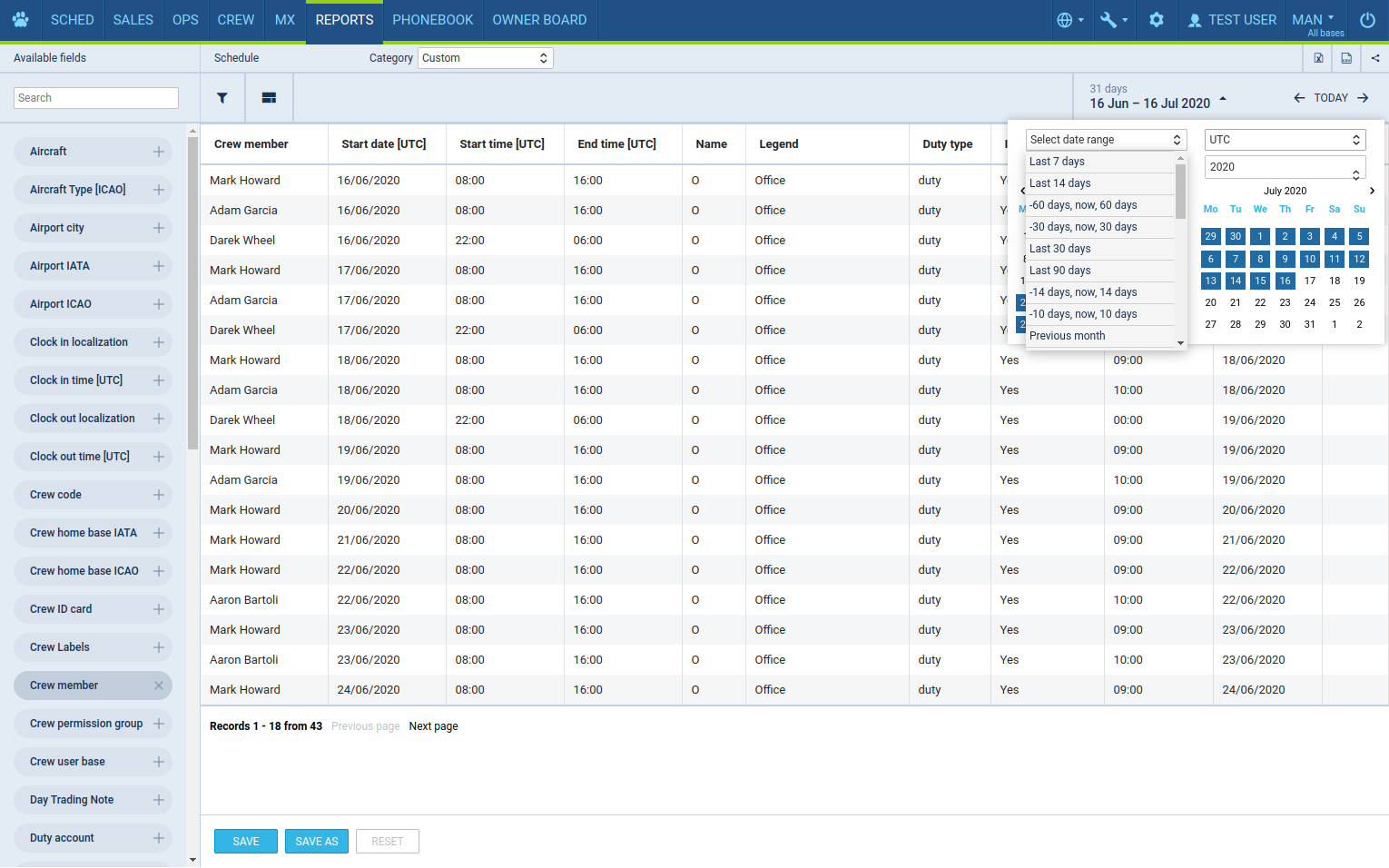Viewport: 1389px width, 868px height.
Task: Open the settings gear icon
Action: [x=1156, y=20]
